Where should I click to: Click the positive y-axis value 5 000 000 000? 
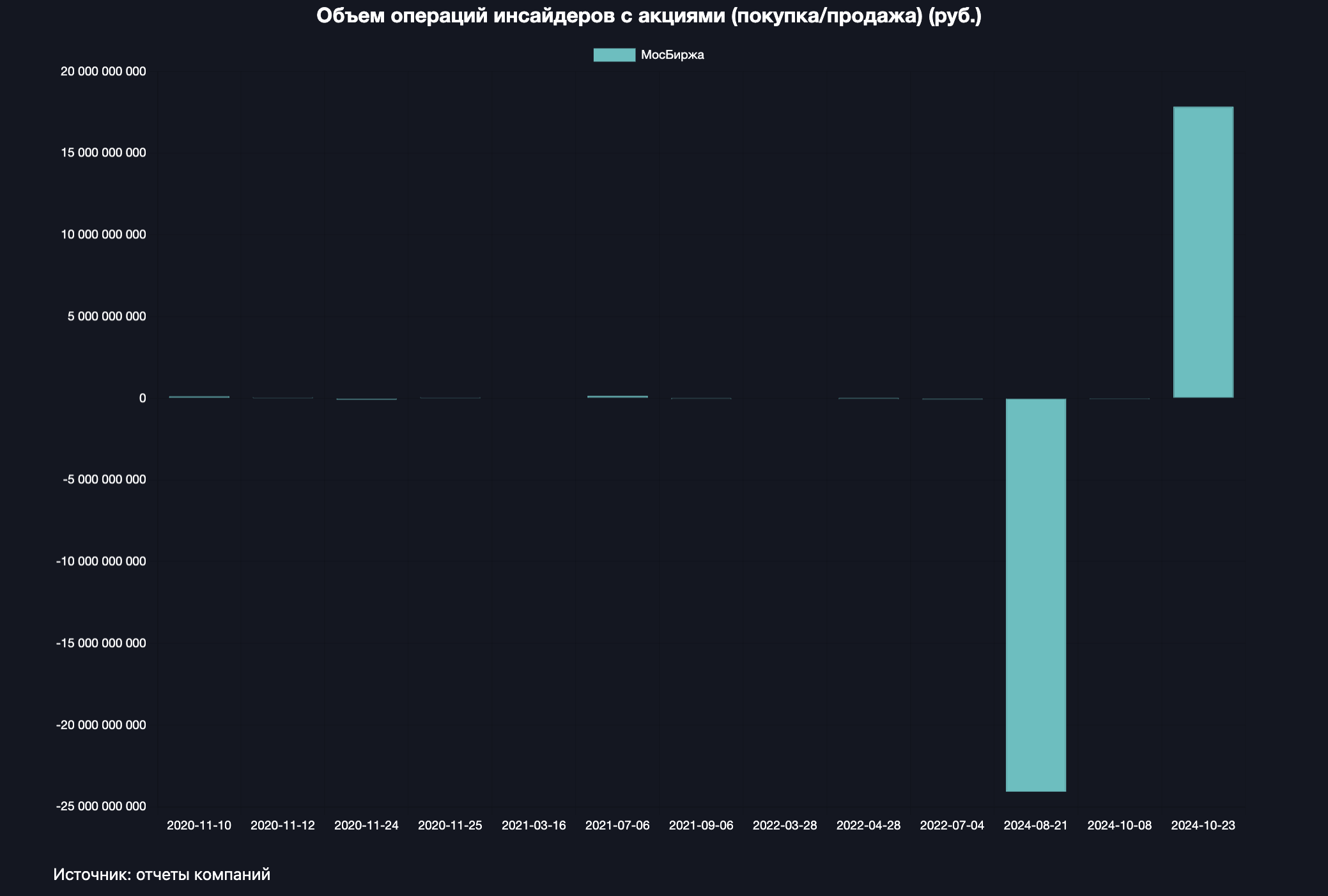click(x=107, y=316)
